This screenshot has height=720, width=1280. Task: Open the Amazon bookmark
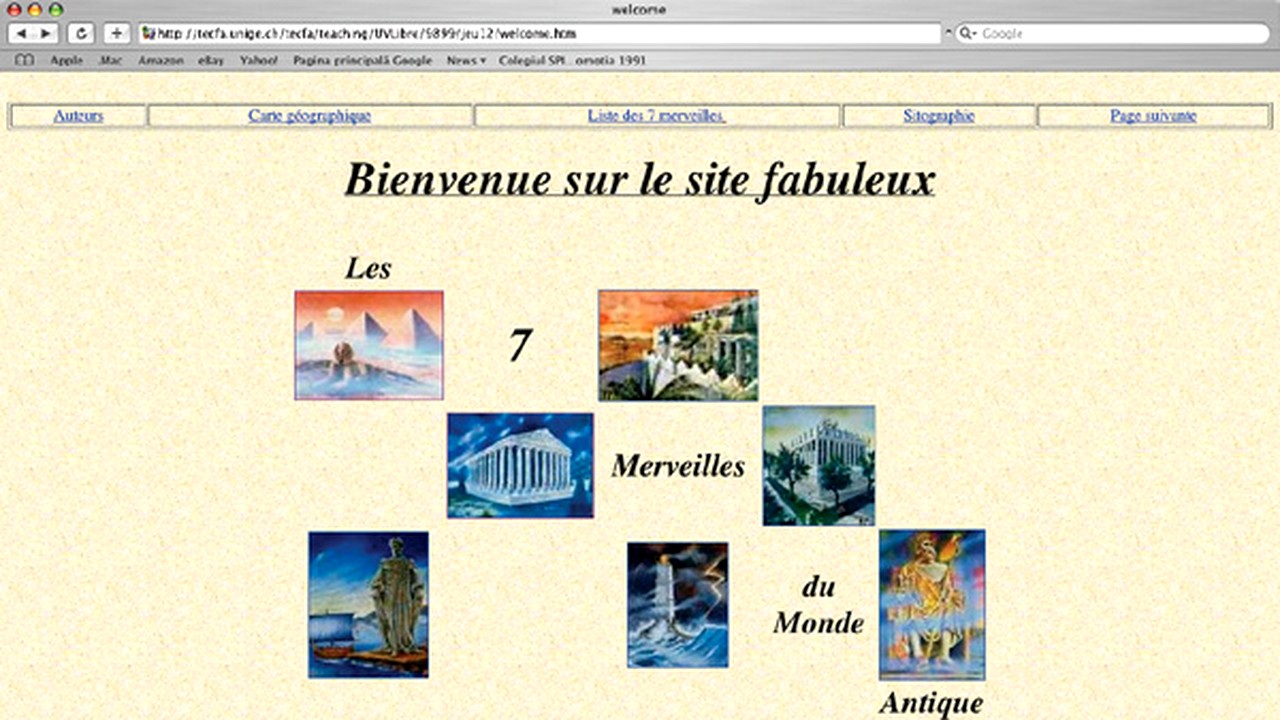tap(160, 61)
